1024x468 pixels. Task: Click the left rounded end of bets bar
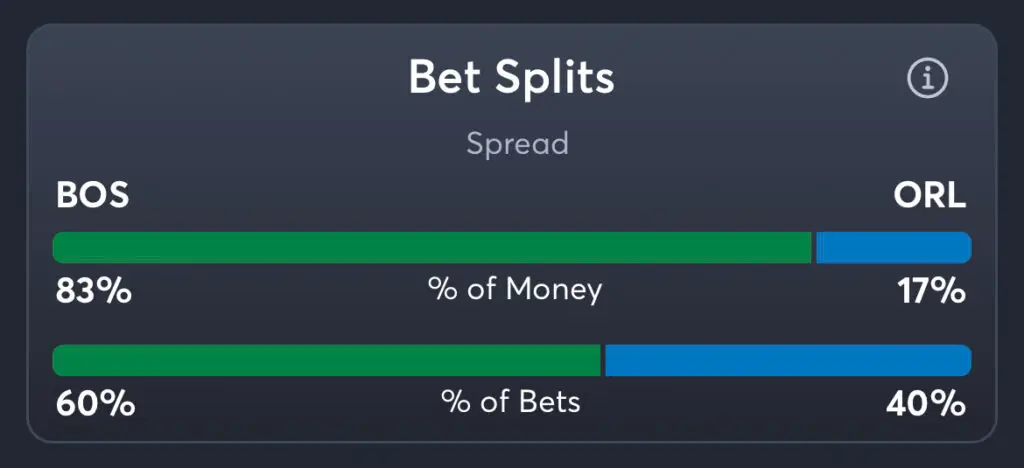pos(59,360)
